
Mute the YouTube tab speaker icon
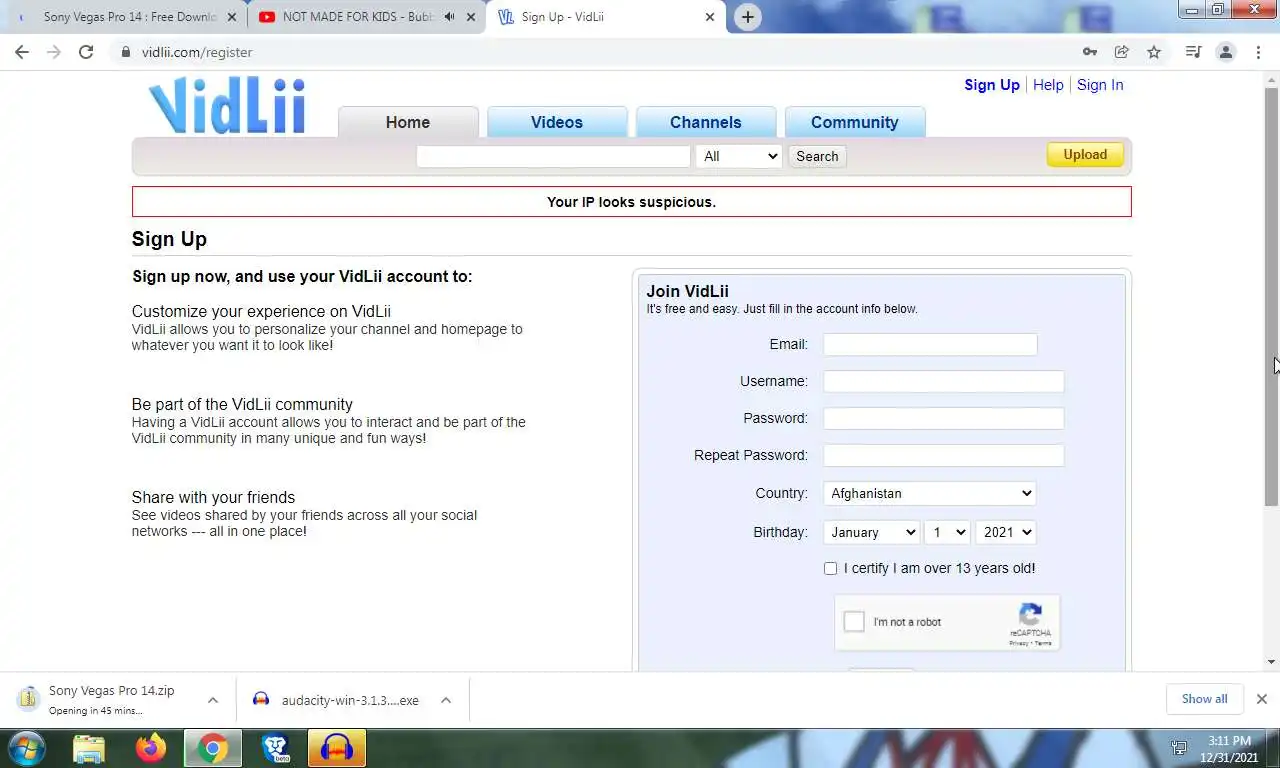449,17
